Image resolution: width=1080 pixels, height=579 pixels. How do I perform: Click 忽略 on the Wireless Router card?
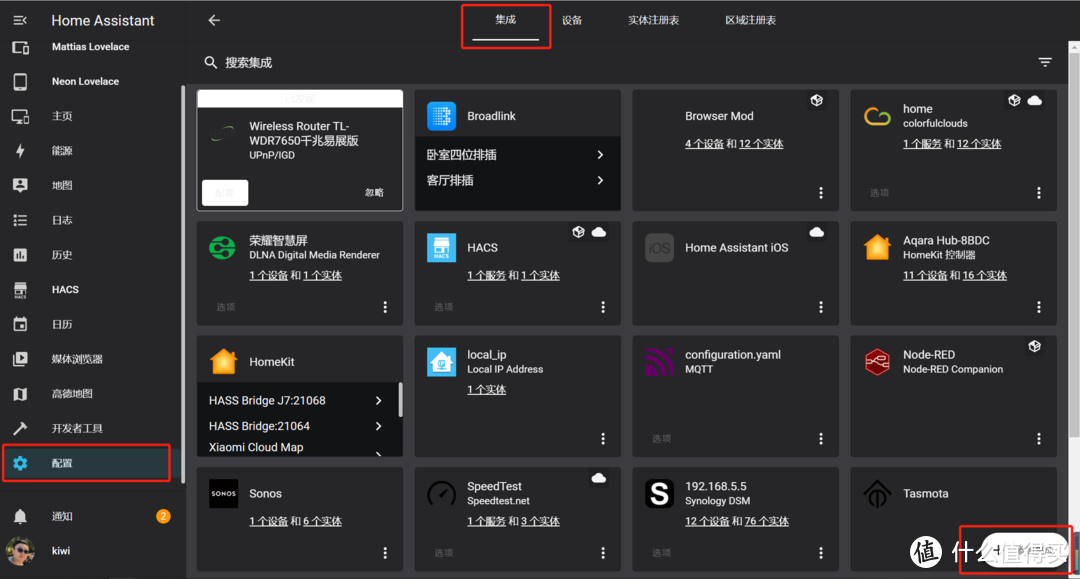pos(374,193)
